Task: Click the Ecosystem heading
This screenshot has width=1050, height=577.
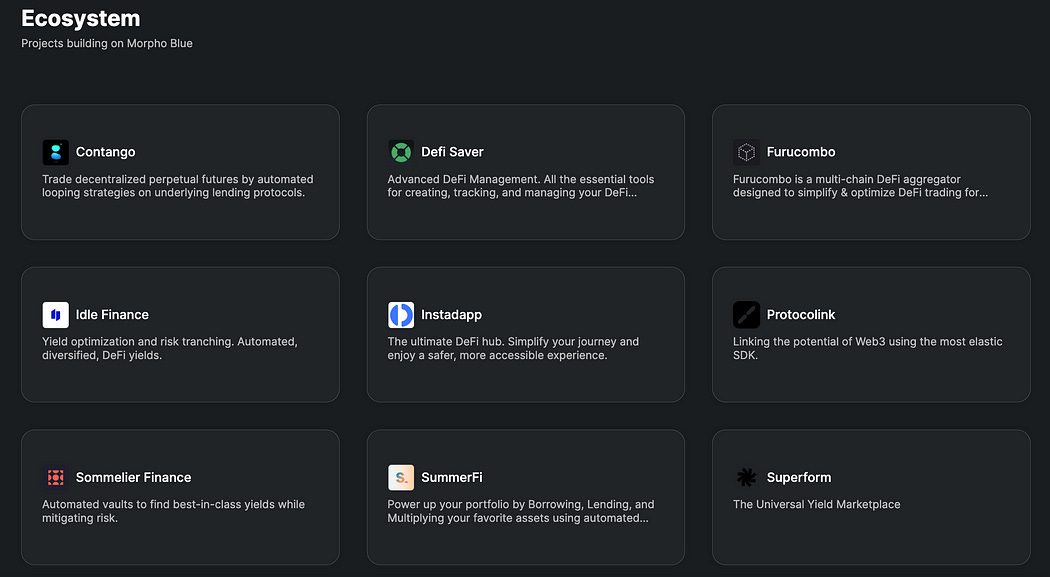Action: 80,19
